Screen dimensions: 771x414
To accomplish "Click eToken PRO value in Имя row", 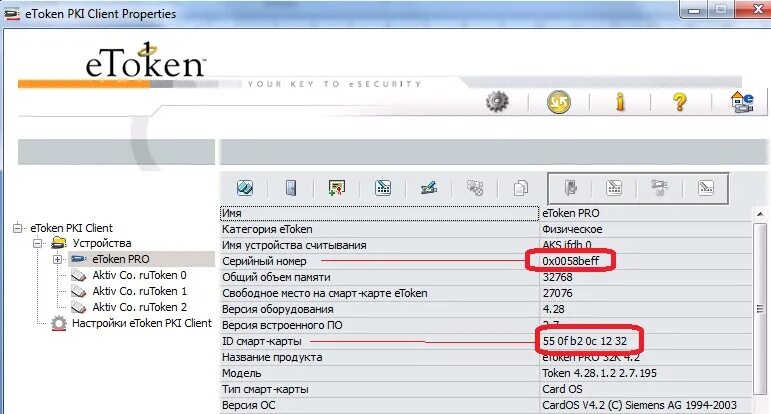I will [x=571, y=213].
